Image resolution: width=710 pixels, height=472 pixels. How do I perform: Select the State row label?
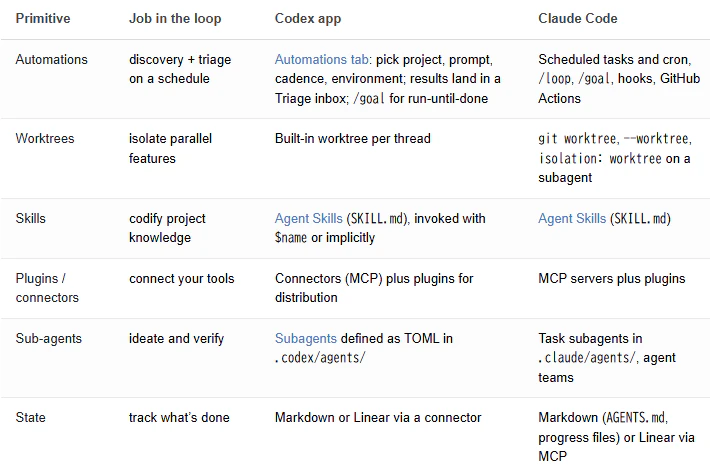30,417
